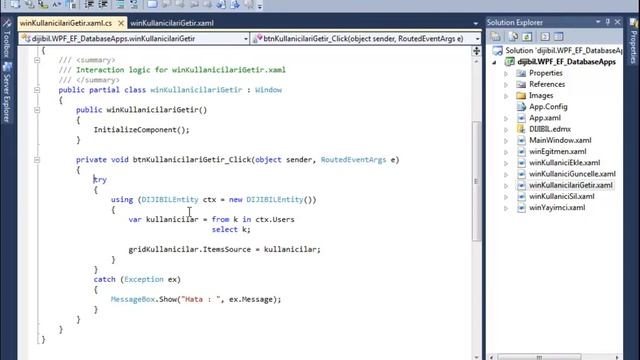Expand App.xaml node
The width and height of the screenshot is (640, 360).
click(x=506, y=118)
